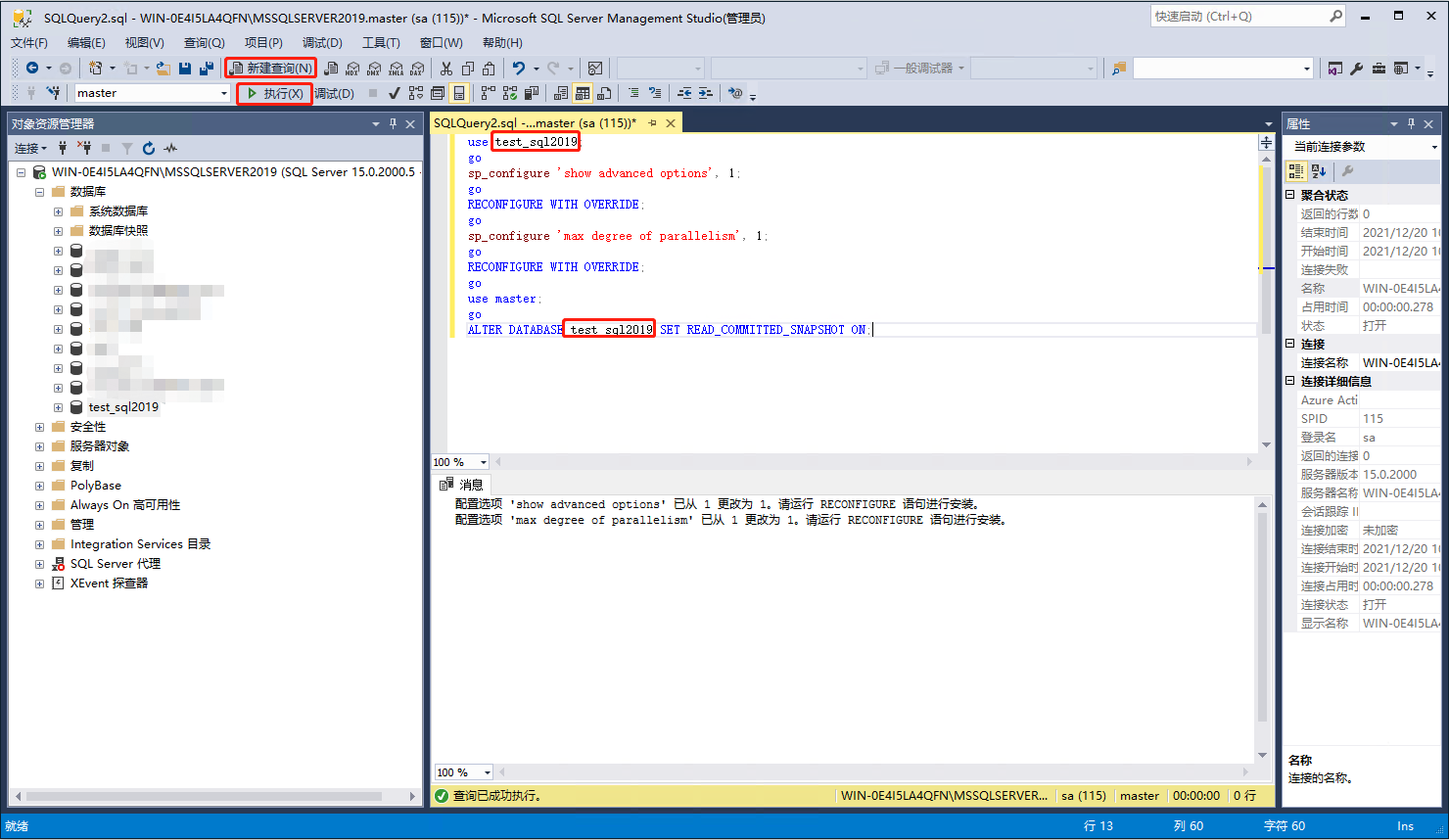Screen dimensions: 1449x840
Task: Click the 执行(X) button to run query
Action: coord(272,93)
